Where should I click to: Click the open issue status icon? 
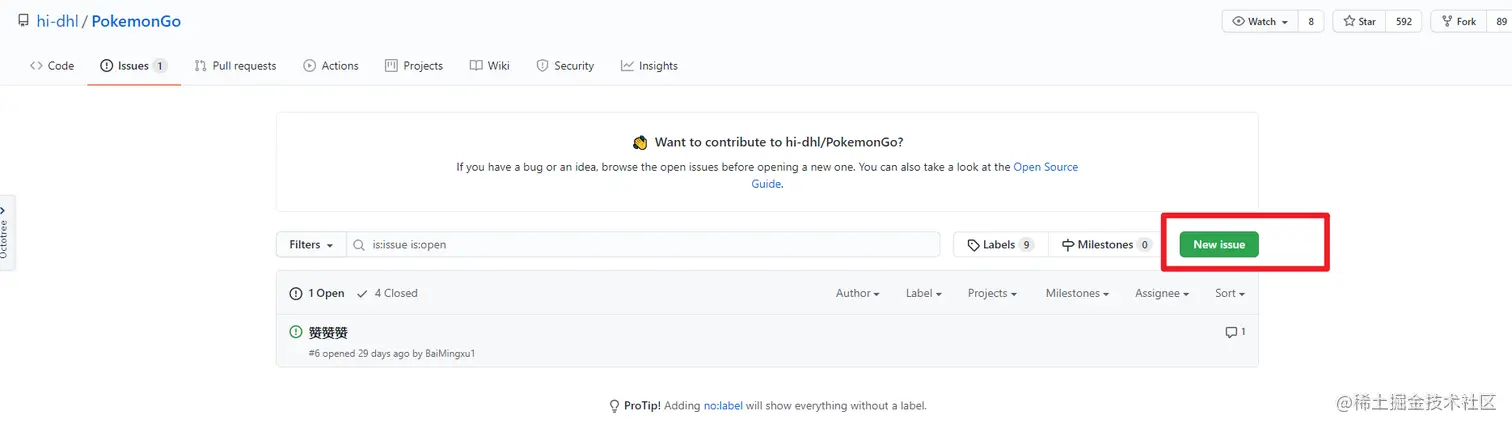(x=296, y=332)
